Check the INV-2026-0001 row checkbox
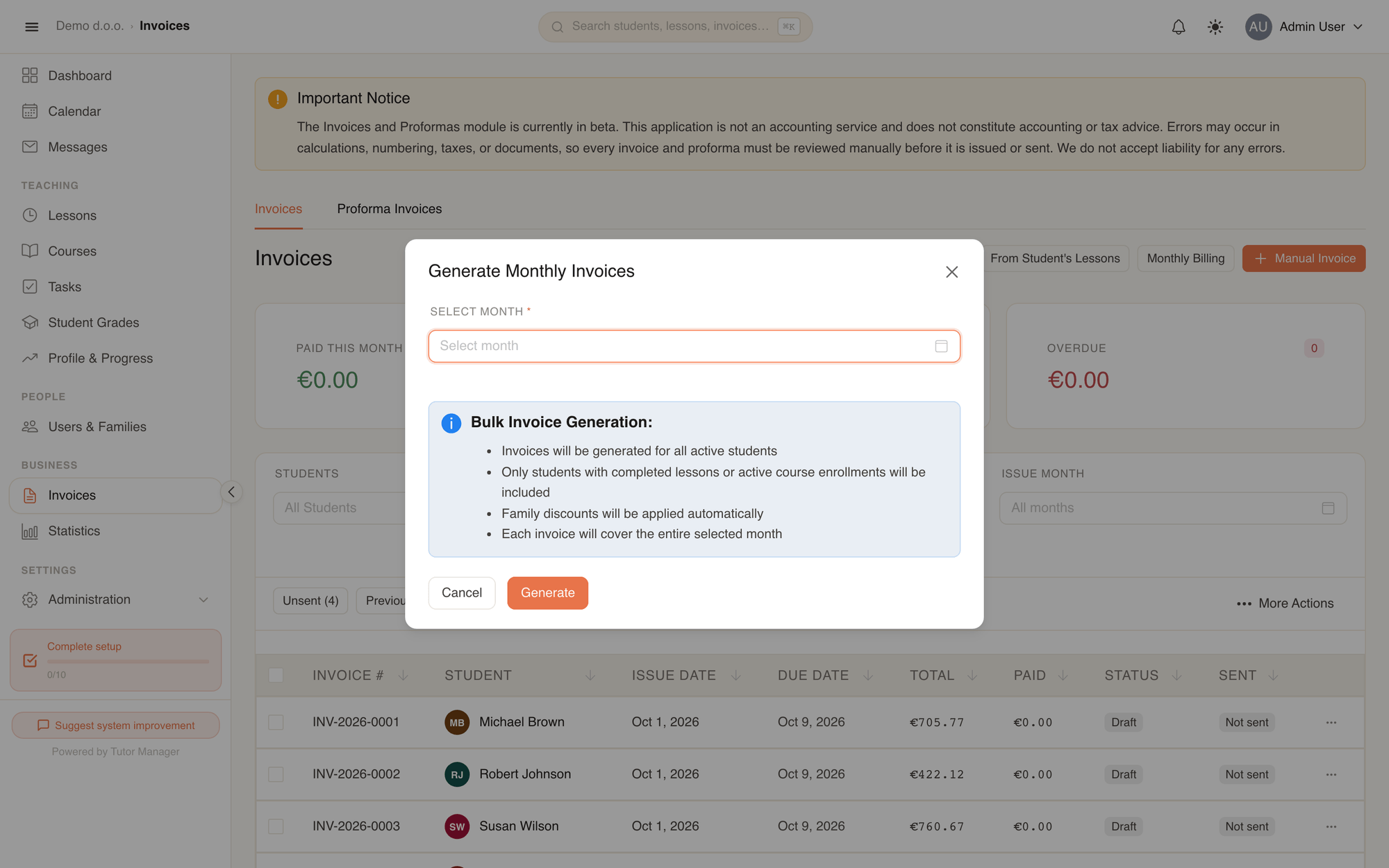 point(276,722)
